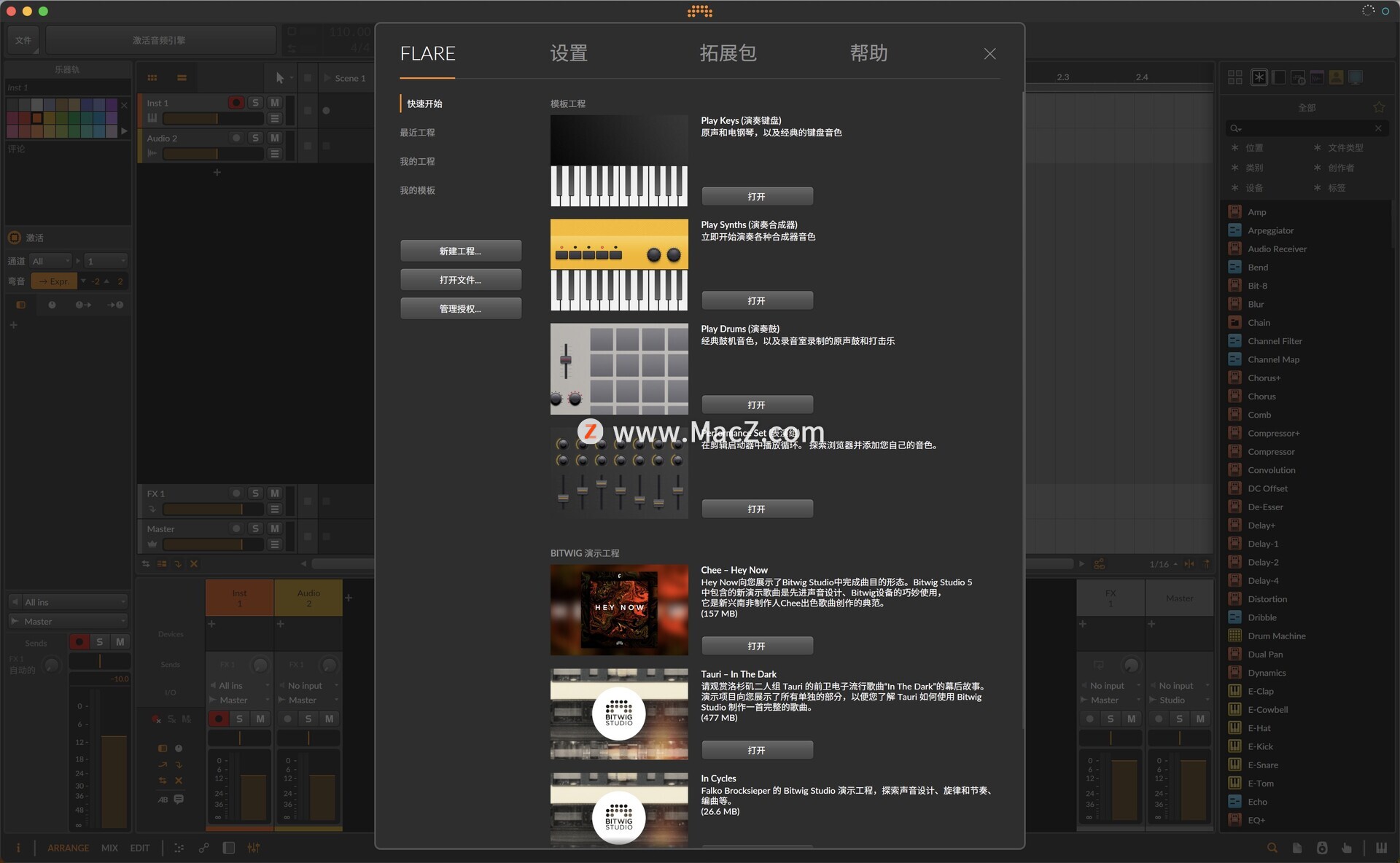Image resolution: width=1400 pixels, height=863 pixels.
Task: Click the 打开文件... button
Action: tap(460, 280)
